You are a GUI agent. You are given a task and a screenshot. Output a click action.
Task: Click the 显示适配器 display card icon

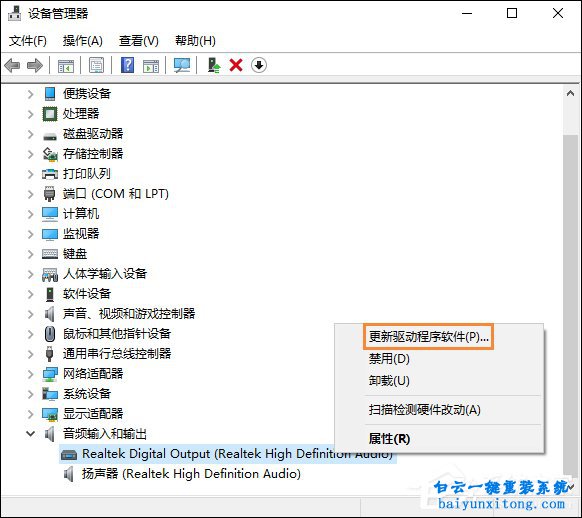50,414
